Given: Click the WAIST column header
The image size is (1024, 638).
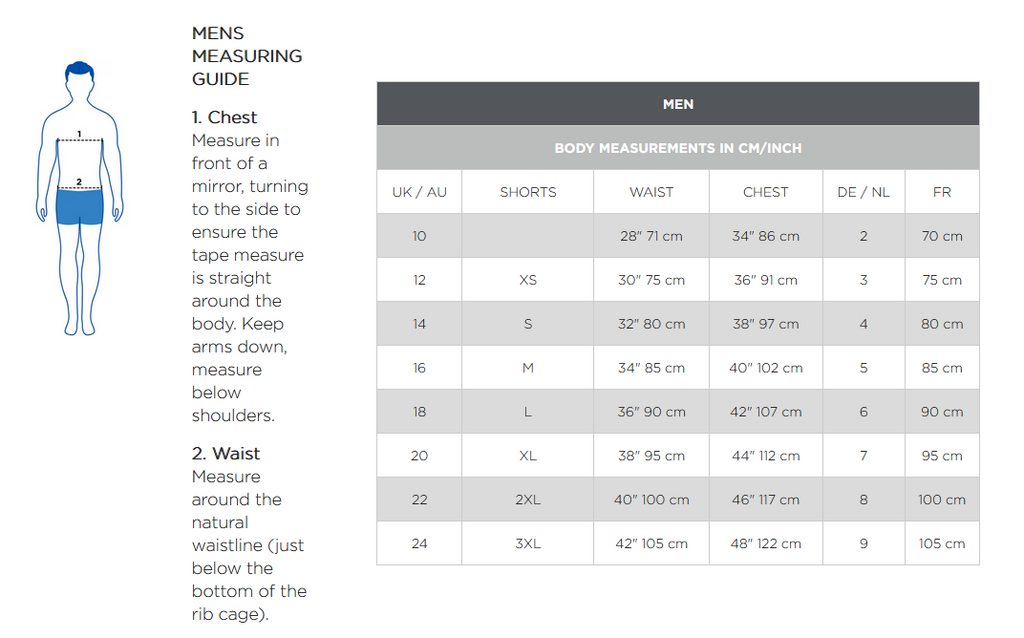Looking at the screenshot, I should [651, 192].
